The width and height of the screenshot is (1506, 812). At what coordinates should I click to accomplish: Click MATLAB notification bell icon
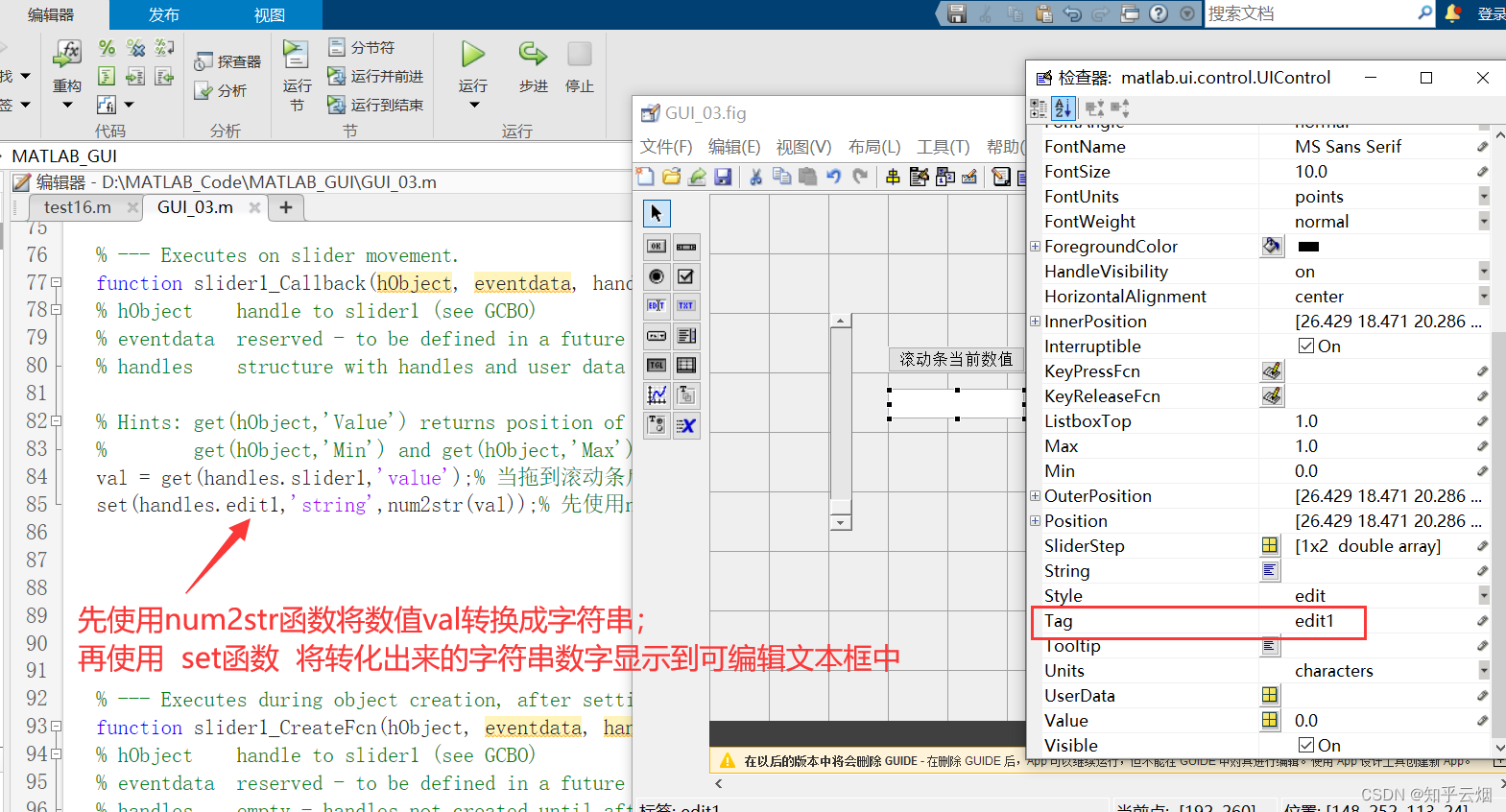click(1452, 13)
